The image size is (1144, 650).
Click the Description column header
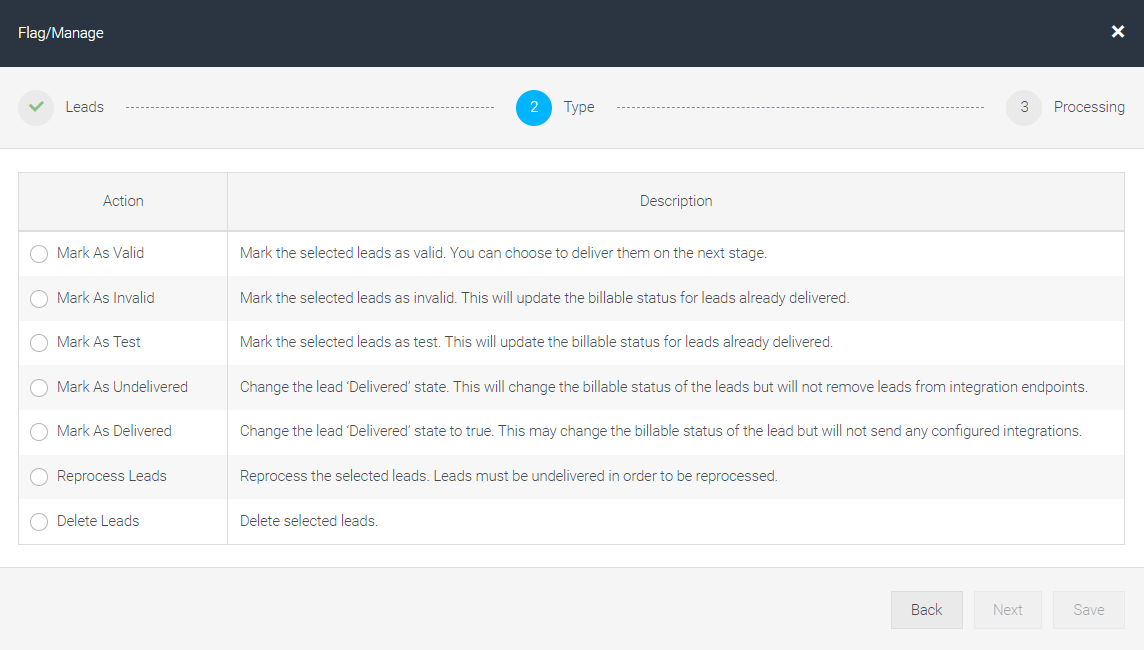676,201
